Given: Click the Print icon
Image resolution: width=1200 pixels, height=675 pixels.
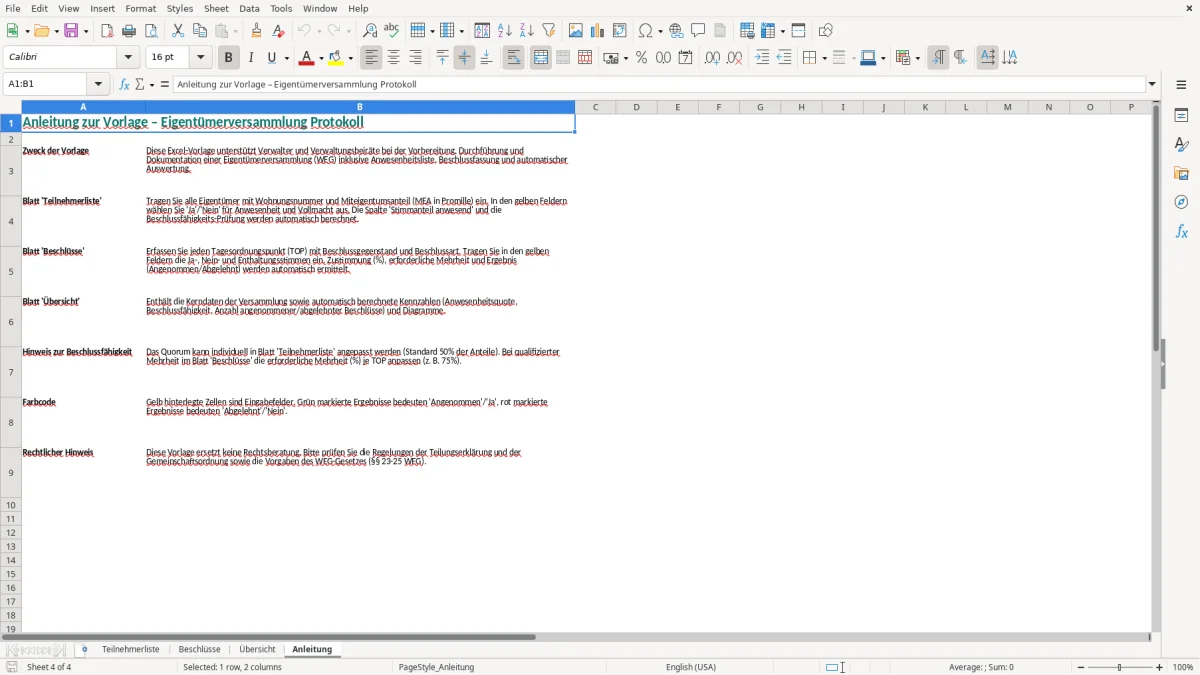Looking at the screenshot, I should click(129, 31).
